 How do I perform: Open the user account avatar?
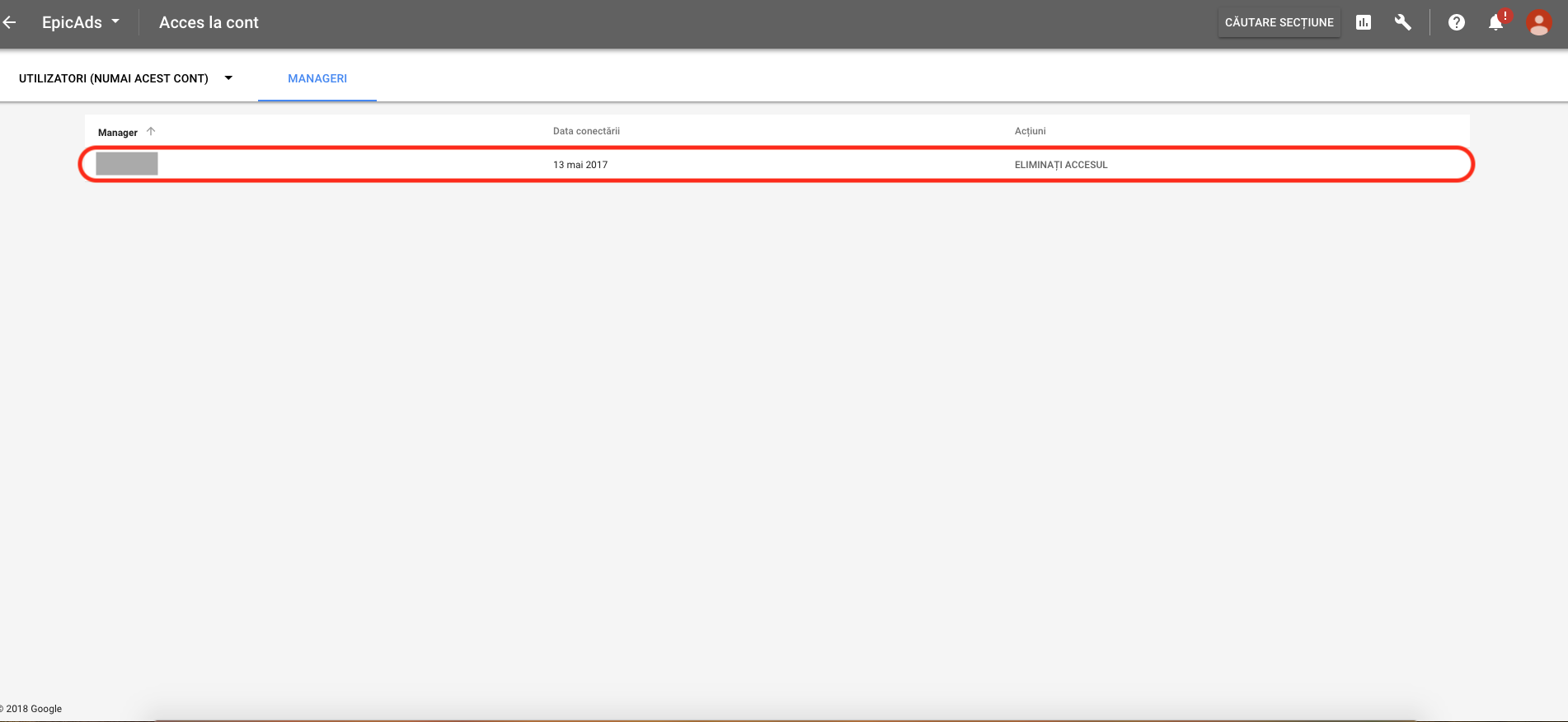pyautogui.click(x=1538, y=22)
